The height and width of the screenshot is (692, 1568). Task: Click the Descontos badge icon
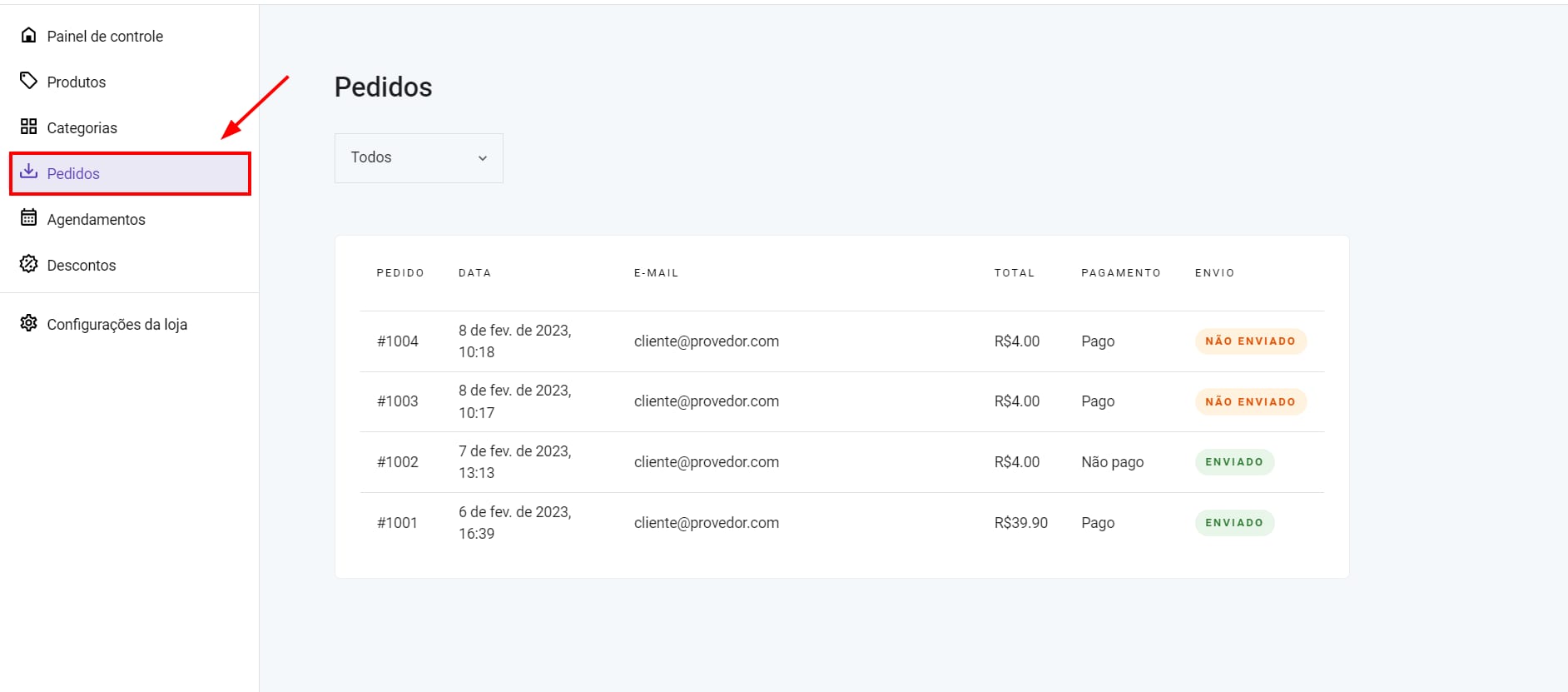point(29,264)
